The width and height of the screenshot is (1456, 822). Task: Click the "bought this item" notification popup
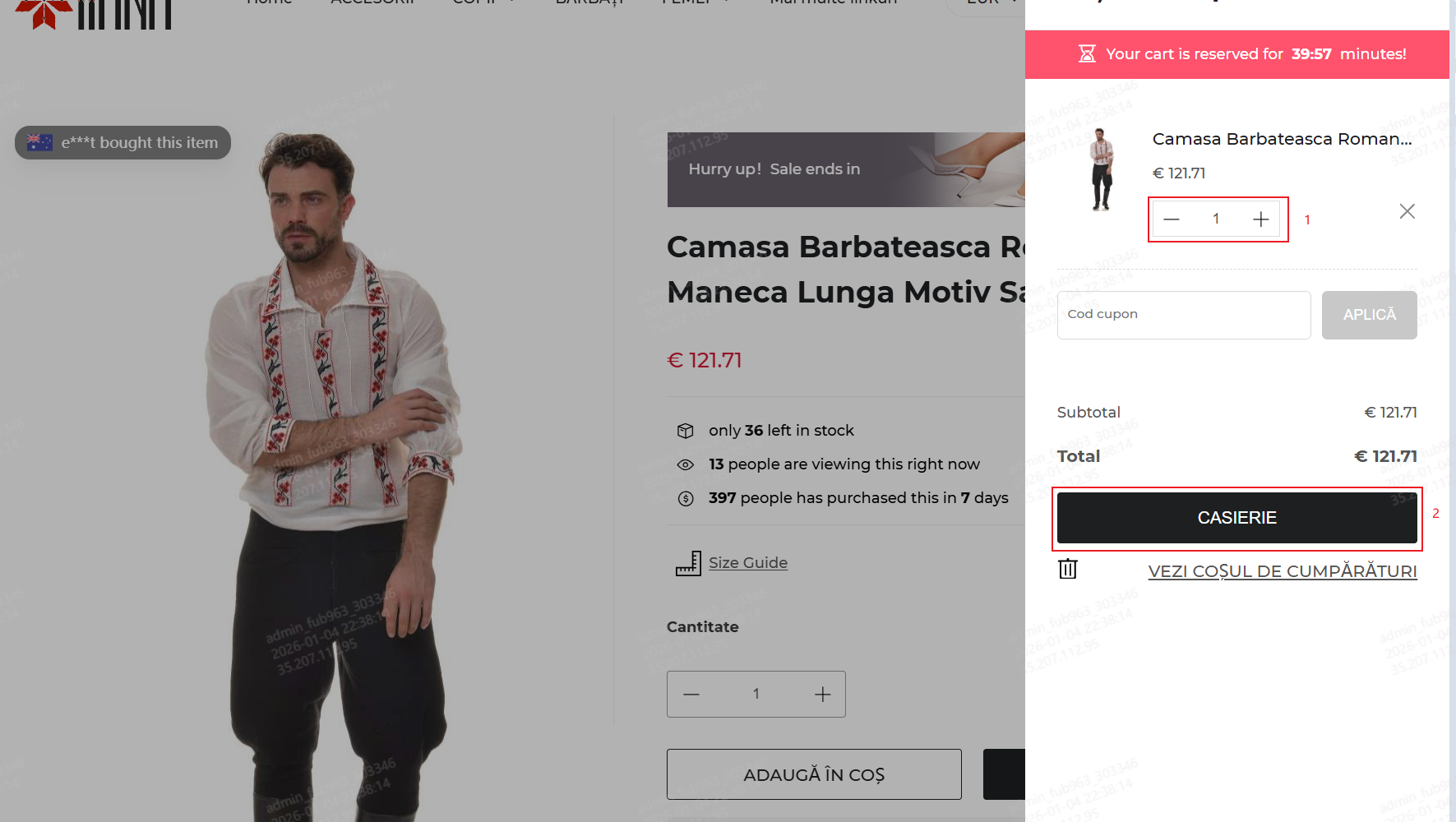tap(123, 143)
